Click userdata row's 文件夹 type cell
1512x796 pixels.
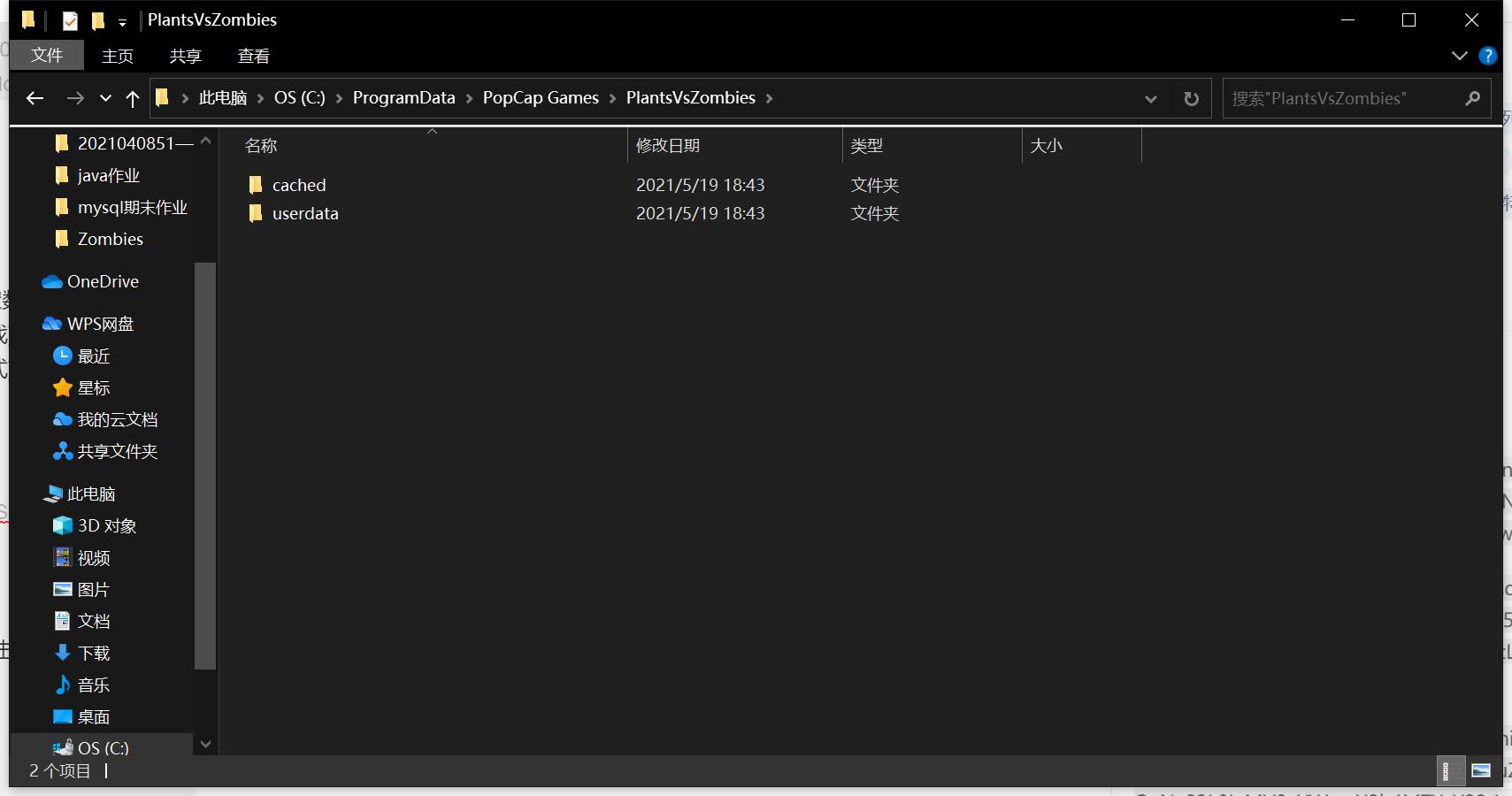875,213
